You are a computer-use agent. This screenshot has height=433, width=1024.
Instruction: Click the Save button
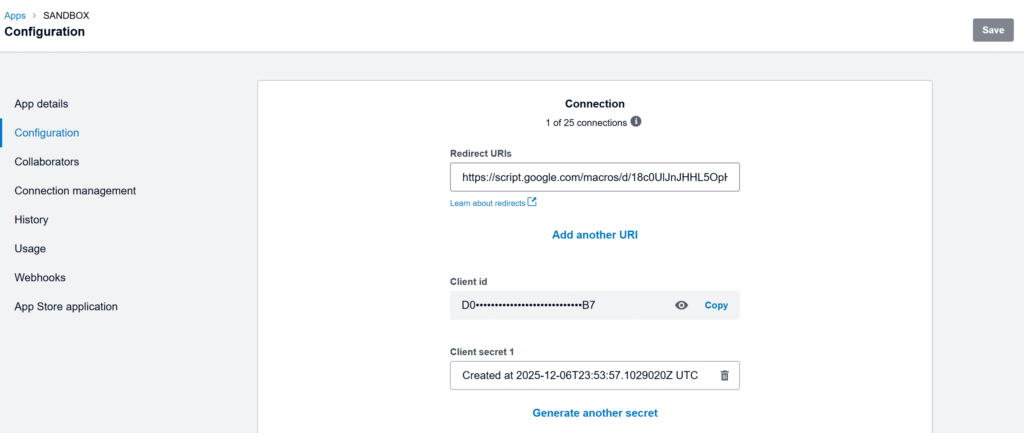[992, 30]
